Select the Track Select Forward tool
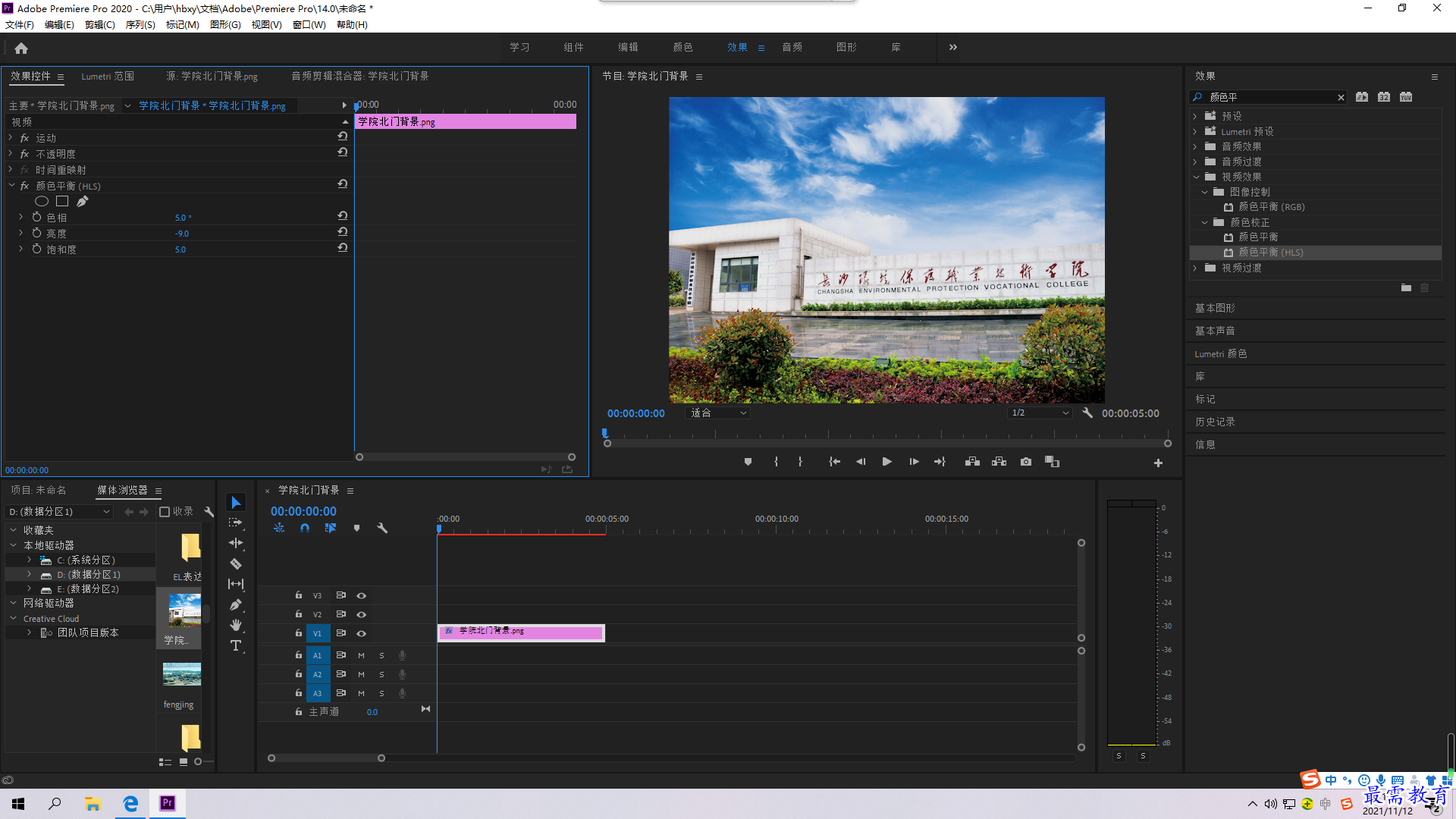Screen dimensions: 1456x819 click(236, 522)
